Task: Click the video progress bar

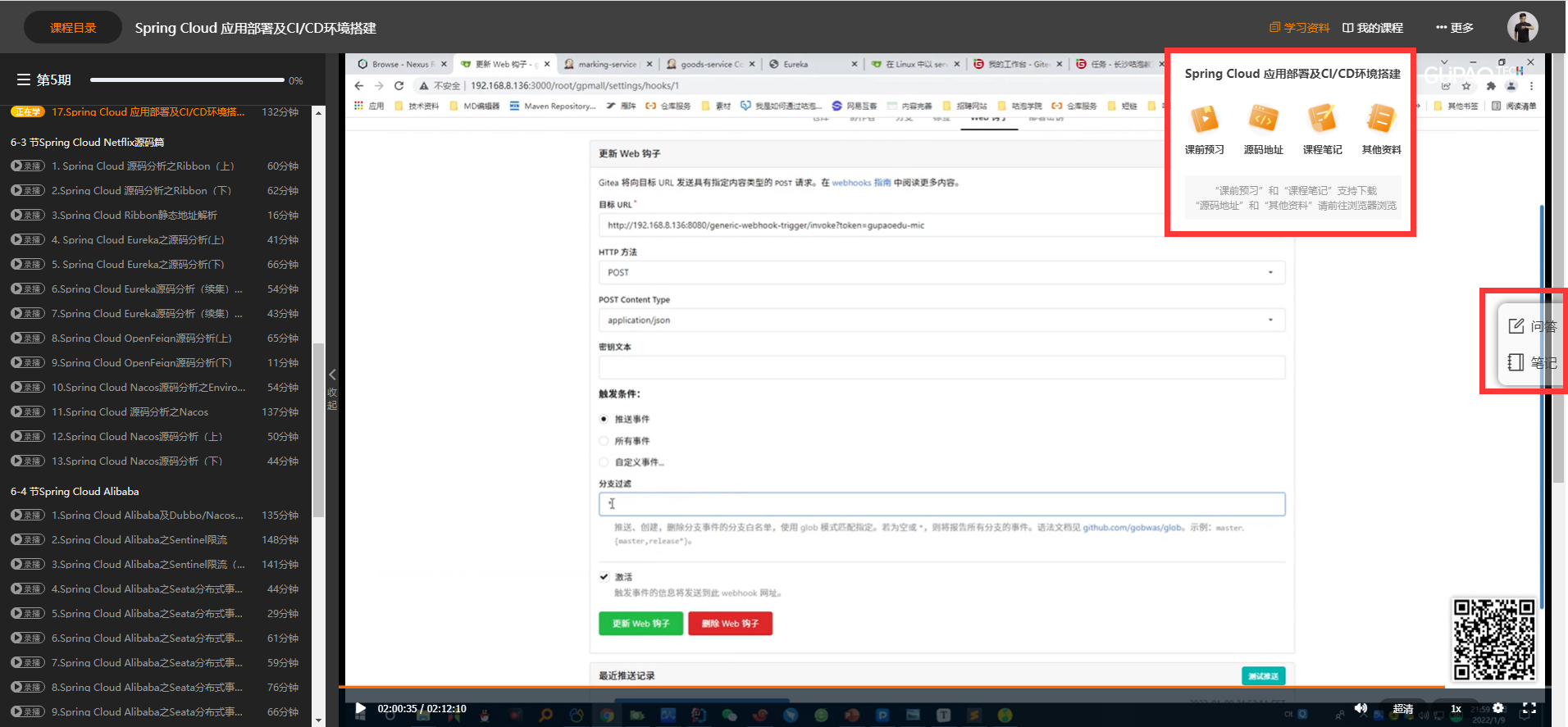Action: point(943,686)
